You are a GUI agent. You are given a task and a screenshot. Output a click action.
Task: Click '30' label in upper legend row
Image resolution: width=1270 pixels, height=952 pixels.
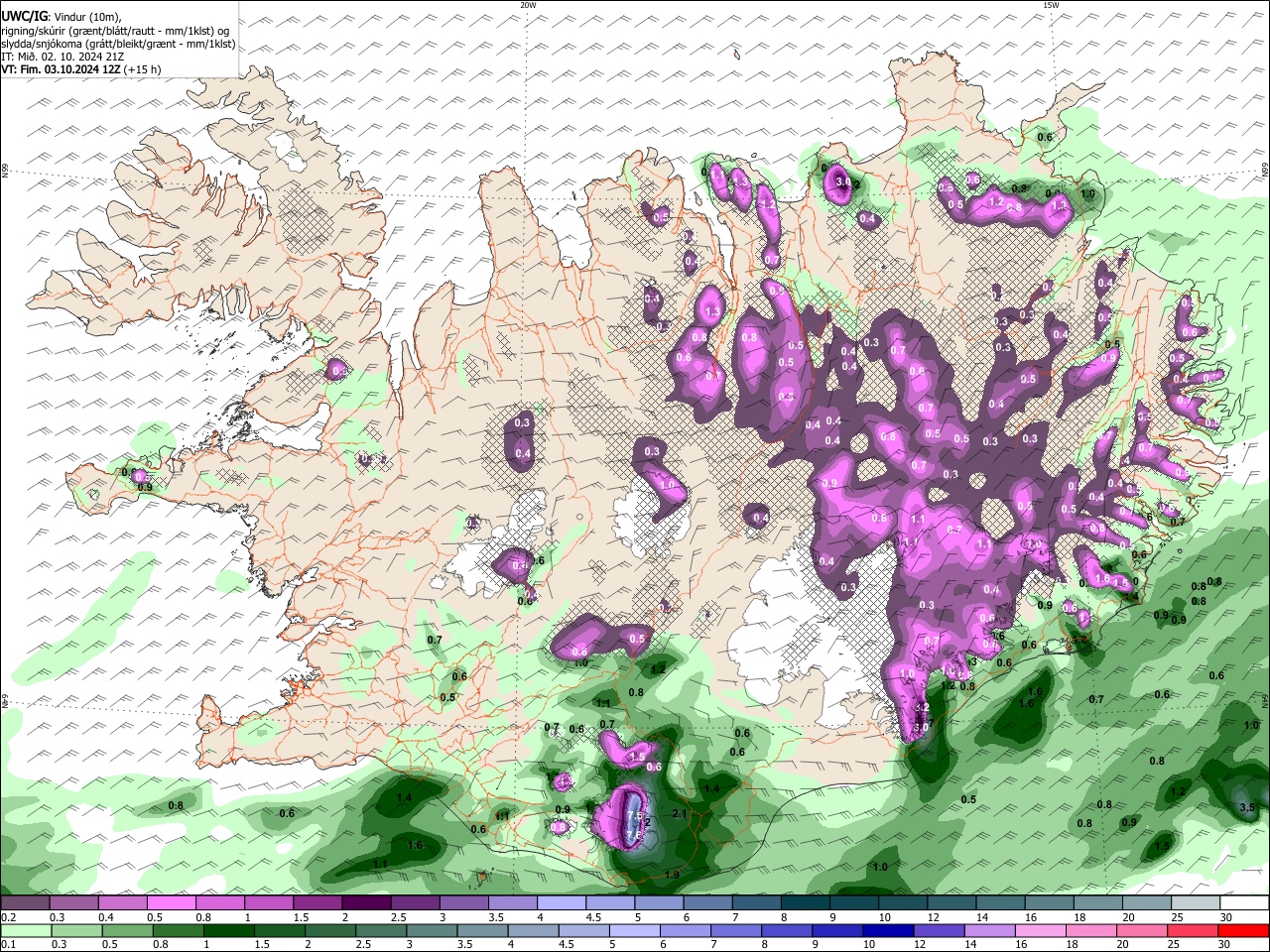[1226, 917]
